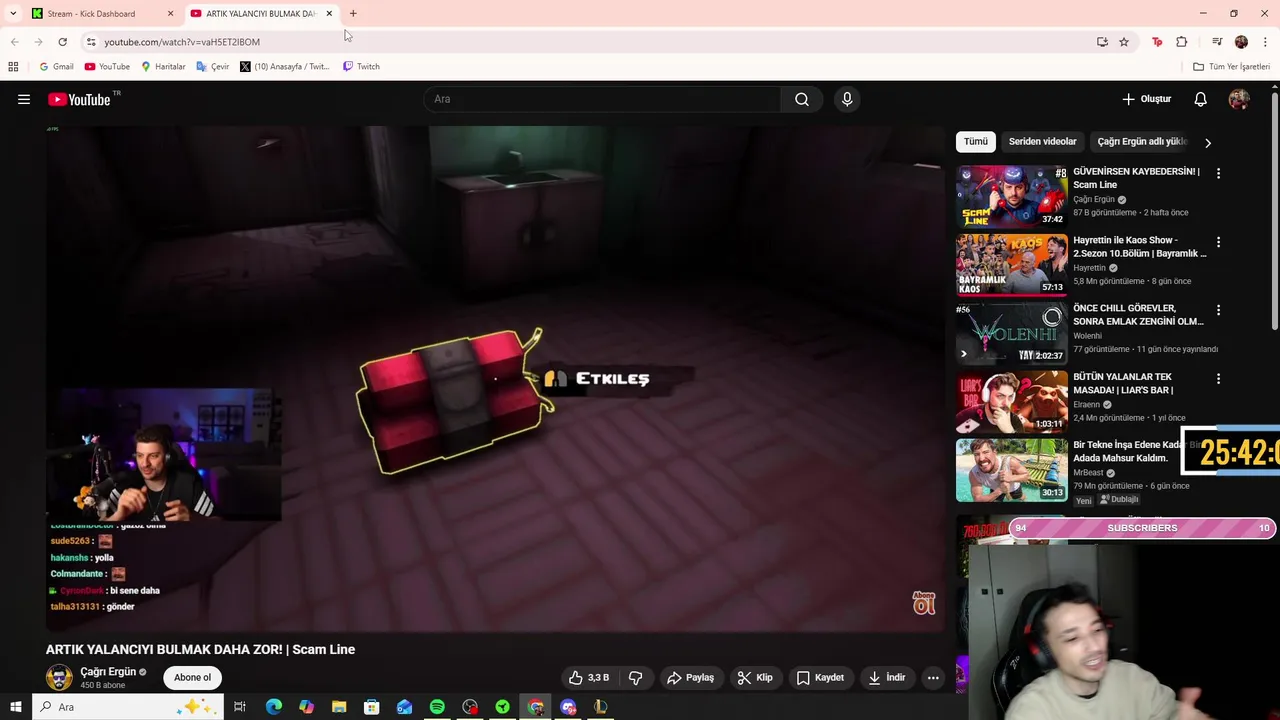Open Microsoft Edge from taskbar
The width and height of the screenshot is (1280, 720).
pyautogui.click(x=273, y=707)
